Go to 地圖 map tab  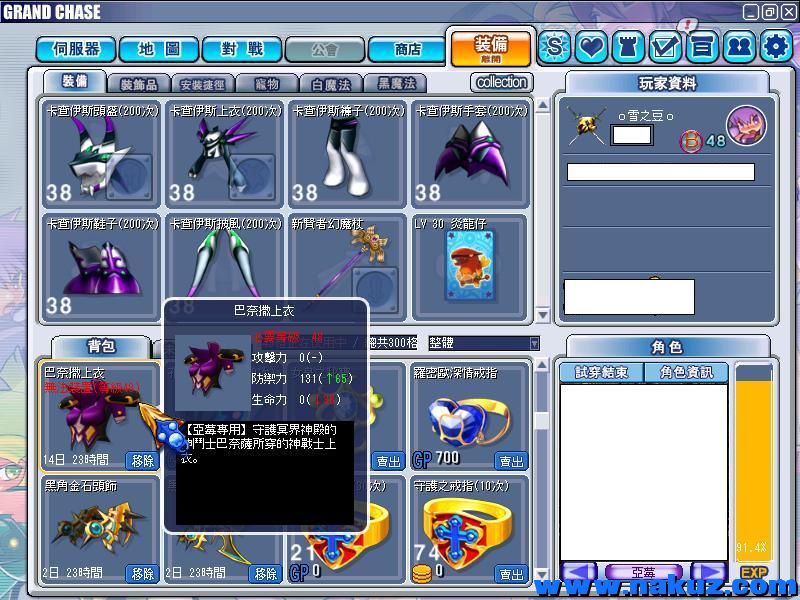(x=159, y=49)
